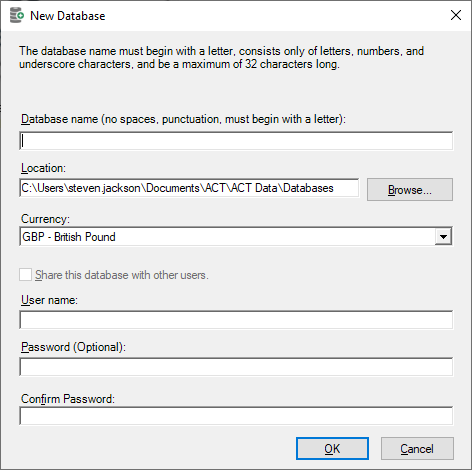Click the 'Location:' label text
The image size is (472, 470).
coord(43,168)
